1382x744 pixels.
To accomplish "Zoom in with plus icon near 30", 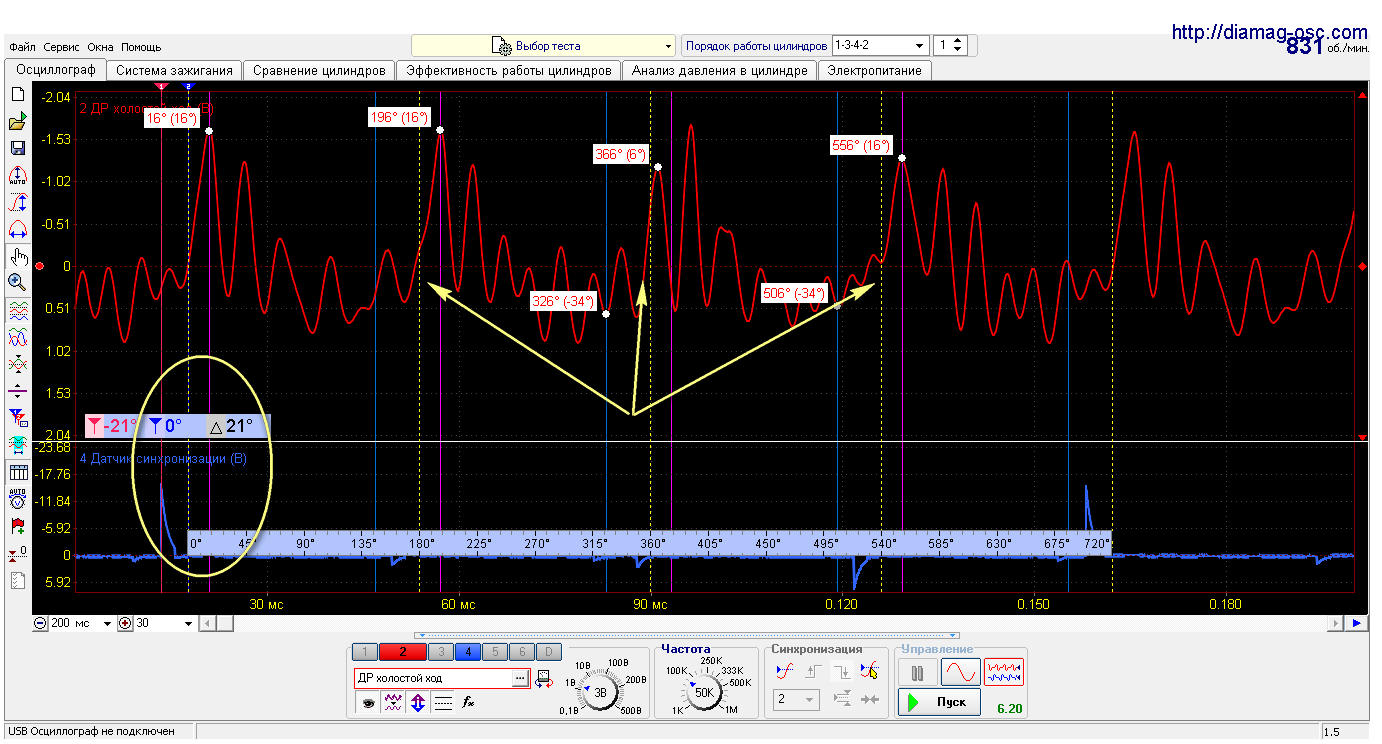I will coord(125,623).
